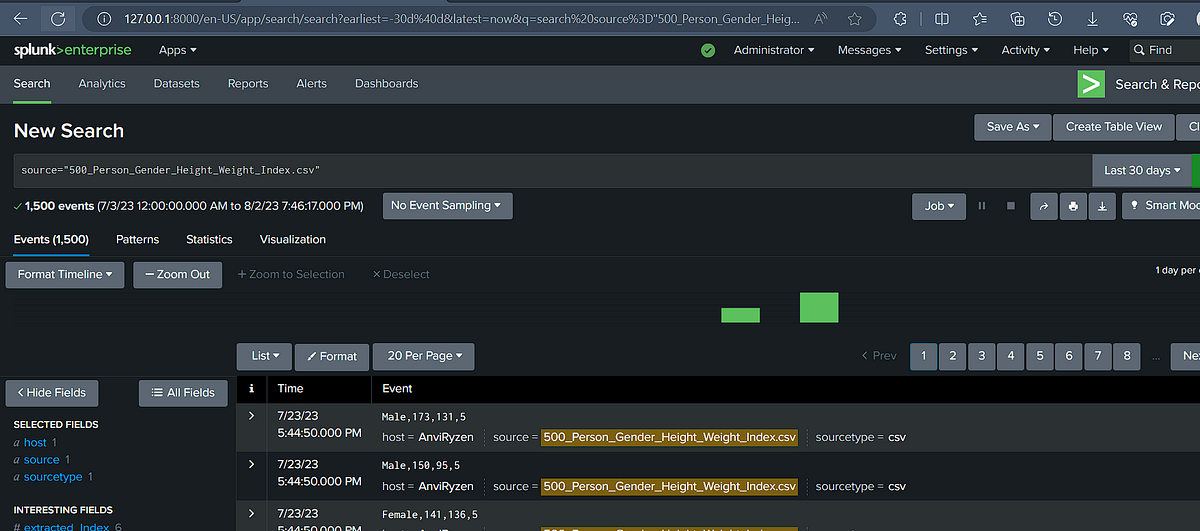Click the Find search field
1200x531 pixels.
coord(1165,50)
